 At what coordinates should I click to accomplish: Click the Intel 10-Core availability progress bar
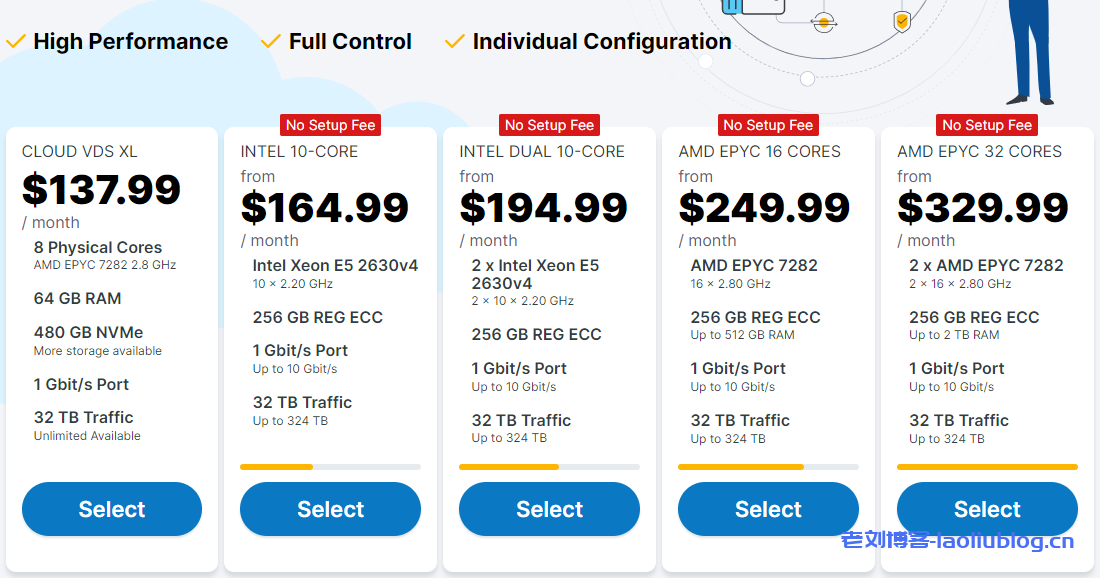coord(330,466)
